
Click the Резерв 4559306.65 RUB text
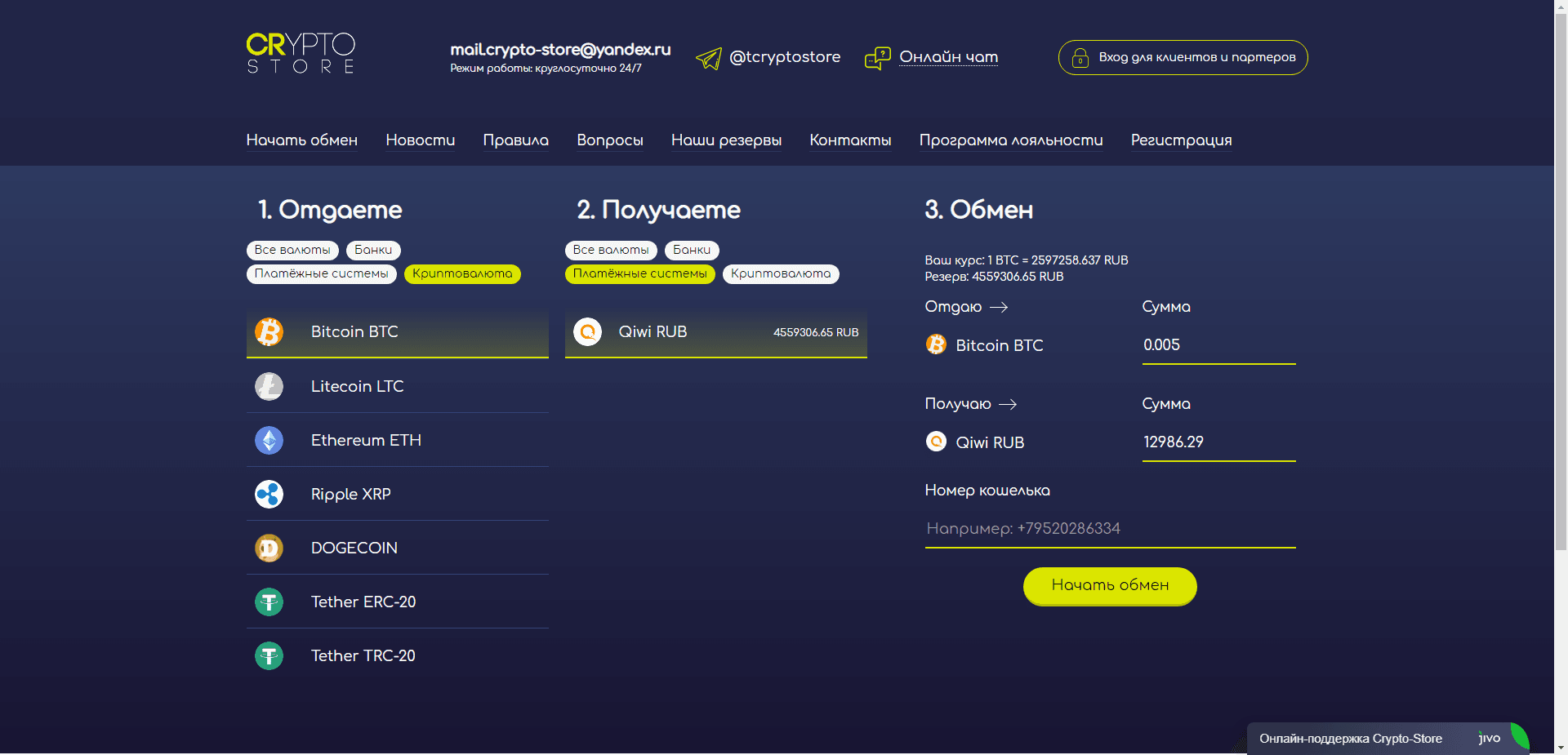pyautogui.click(x=994, y=277)
